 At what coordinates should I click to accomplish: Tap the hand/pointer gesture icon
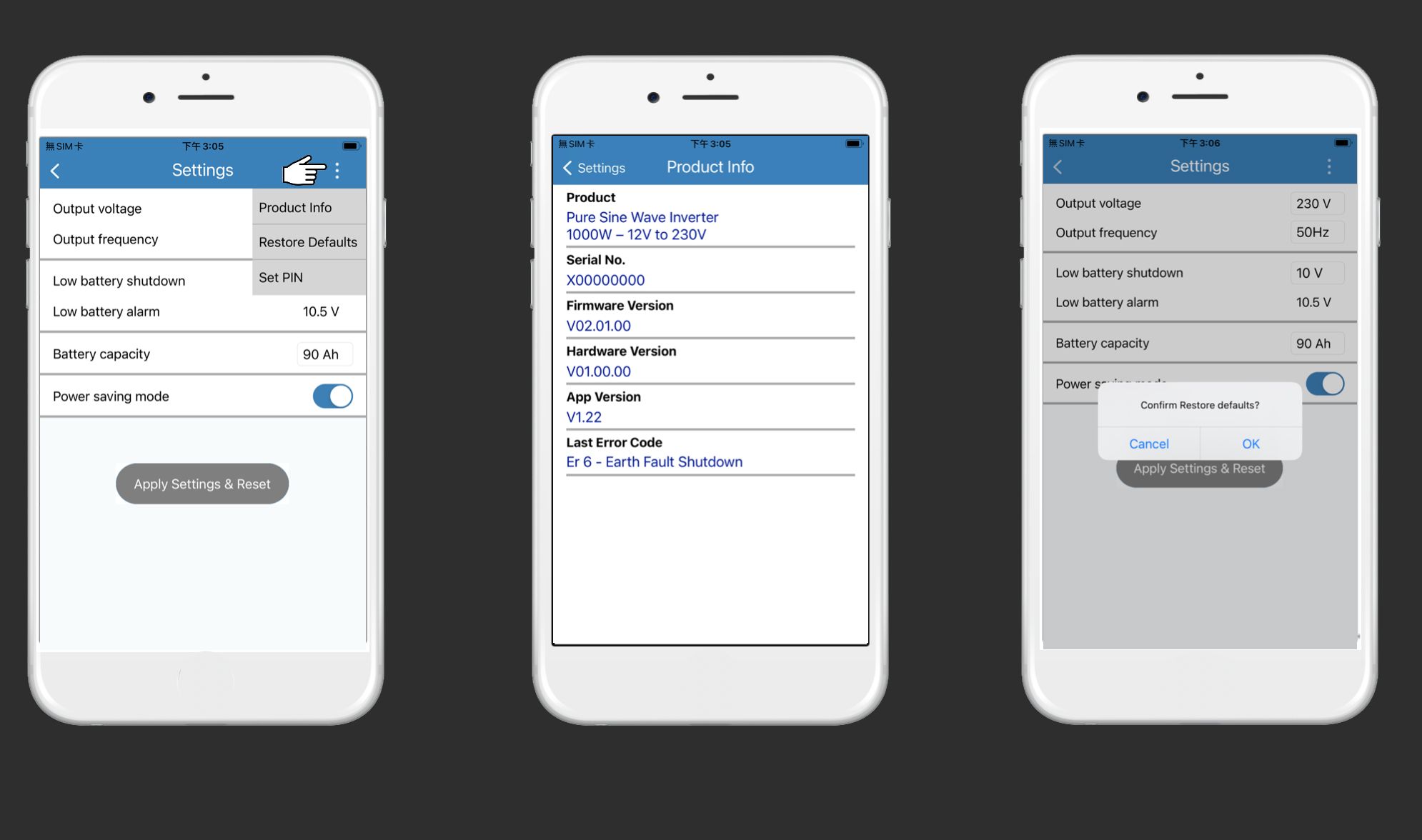pos(302,168)
